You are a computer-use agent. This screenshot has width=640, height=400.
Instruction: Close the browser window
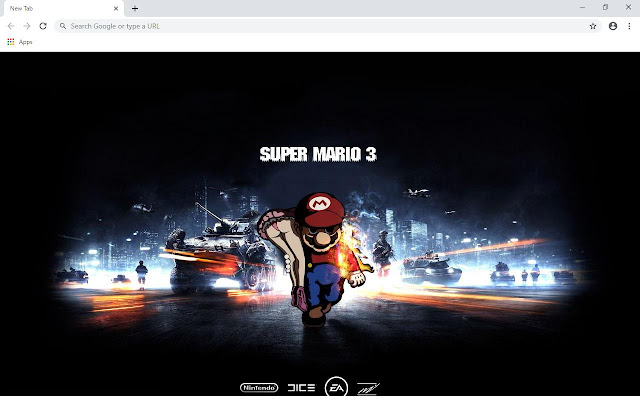[628, 7]
